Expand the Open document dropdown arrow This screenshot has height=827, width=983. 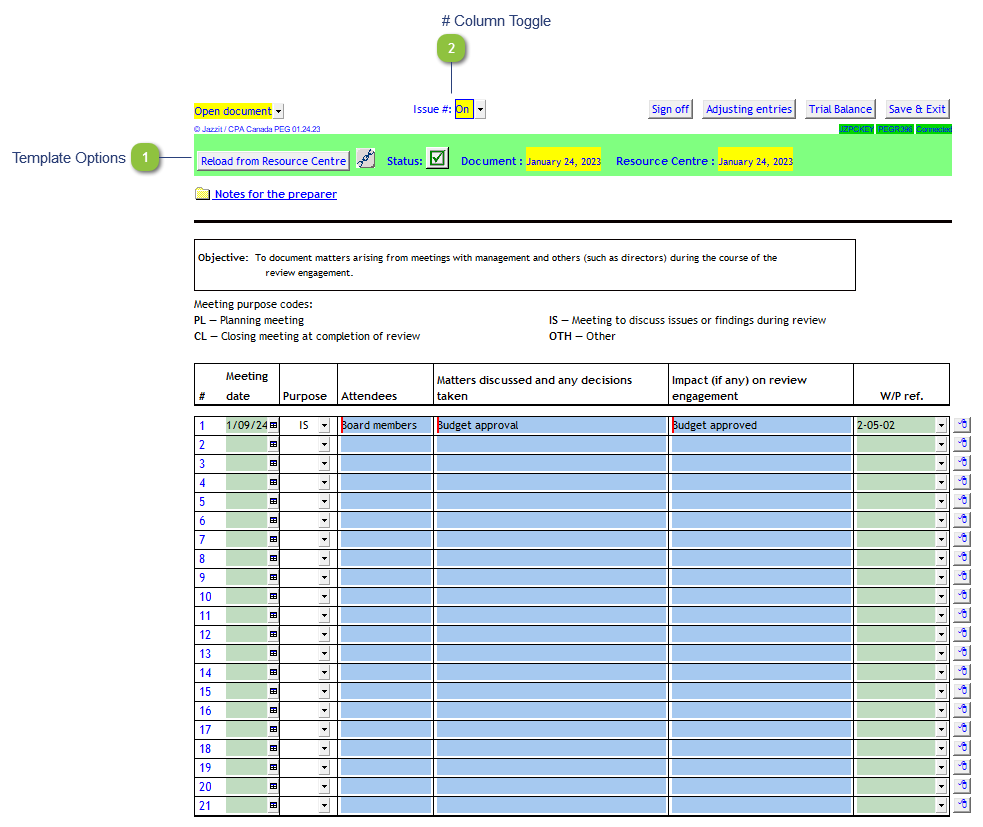tap(278, 112)
